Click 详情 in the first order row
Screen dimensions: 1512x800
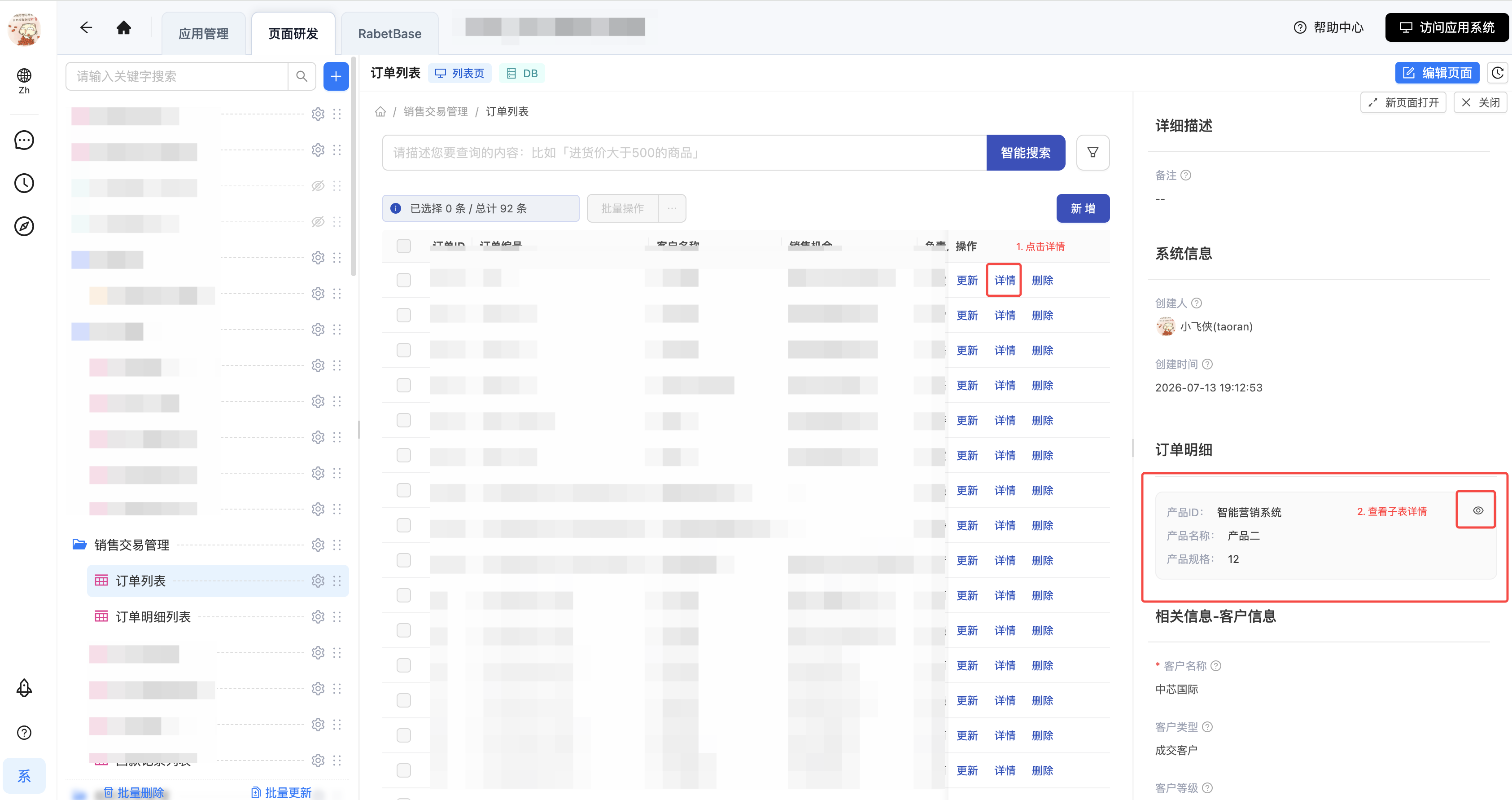pyautogui.click(x=1005, y=280)
